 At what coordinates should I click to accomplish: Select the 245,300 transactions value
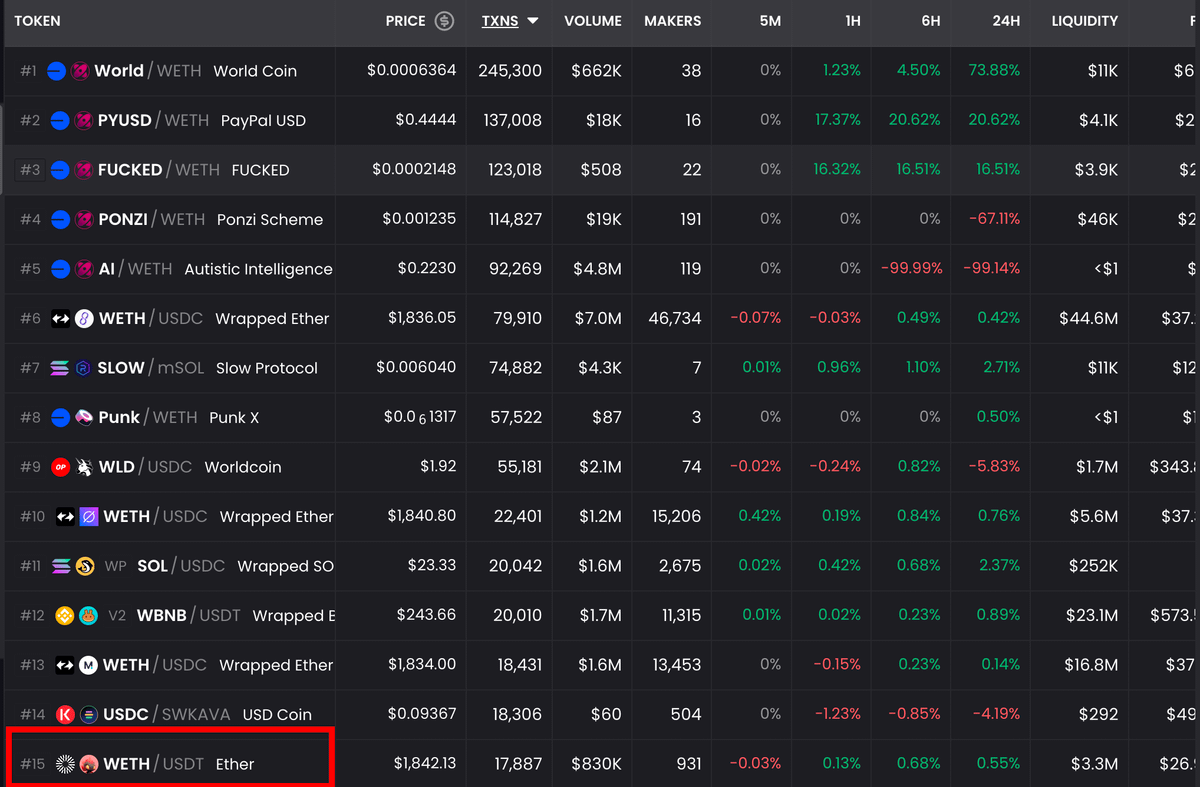pyautogui.click(x=510, y=71)
